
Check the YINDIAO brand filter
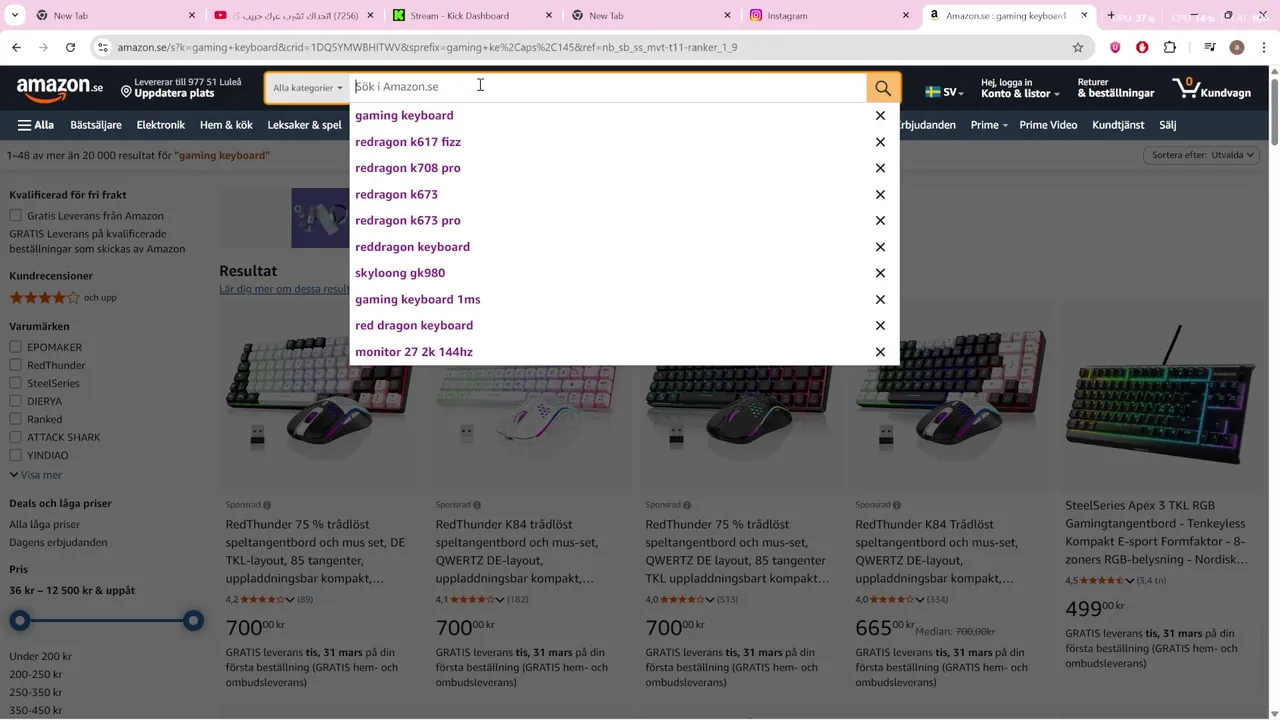tap(15, 455)
